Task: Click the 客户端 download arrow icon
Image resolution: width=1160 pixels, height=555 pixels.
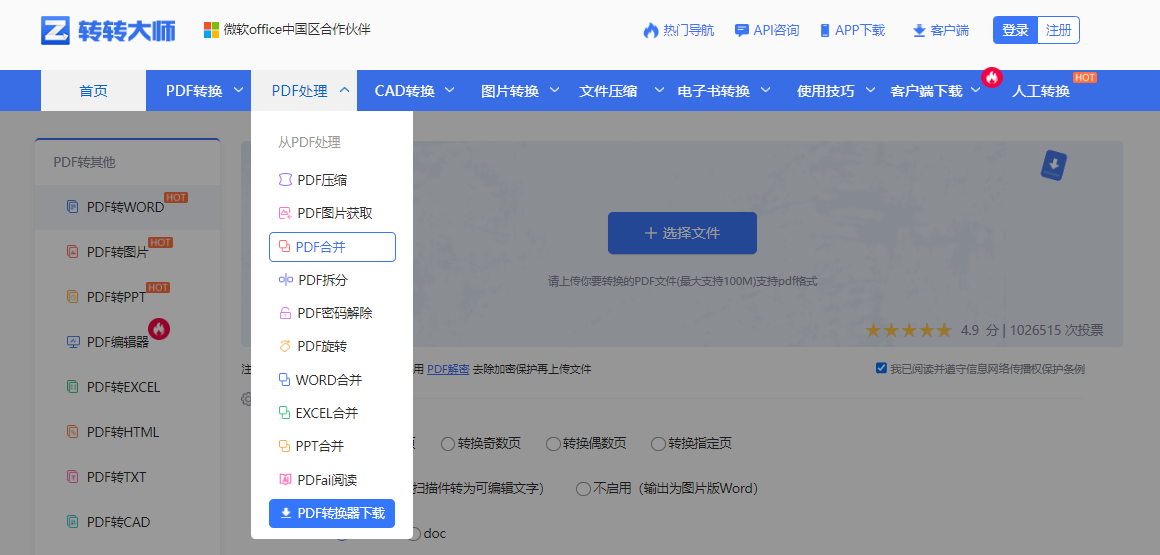Action: point(919,30)
